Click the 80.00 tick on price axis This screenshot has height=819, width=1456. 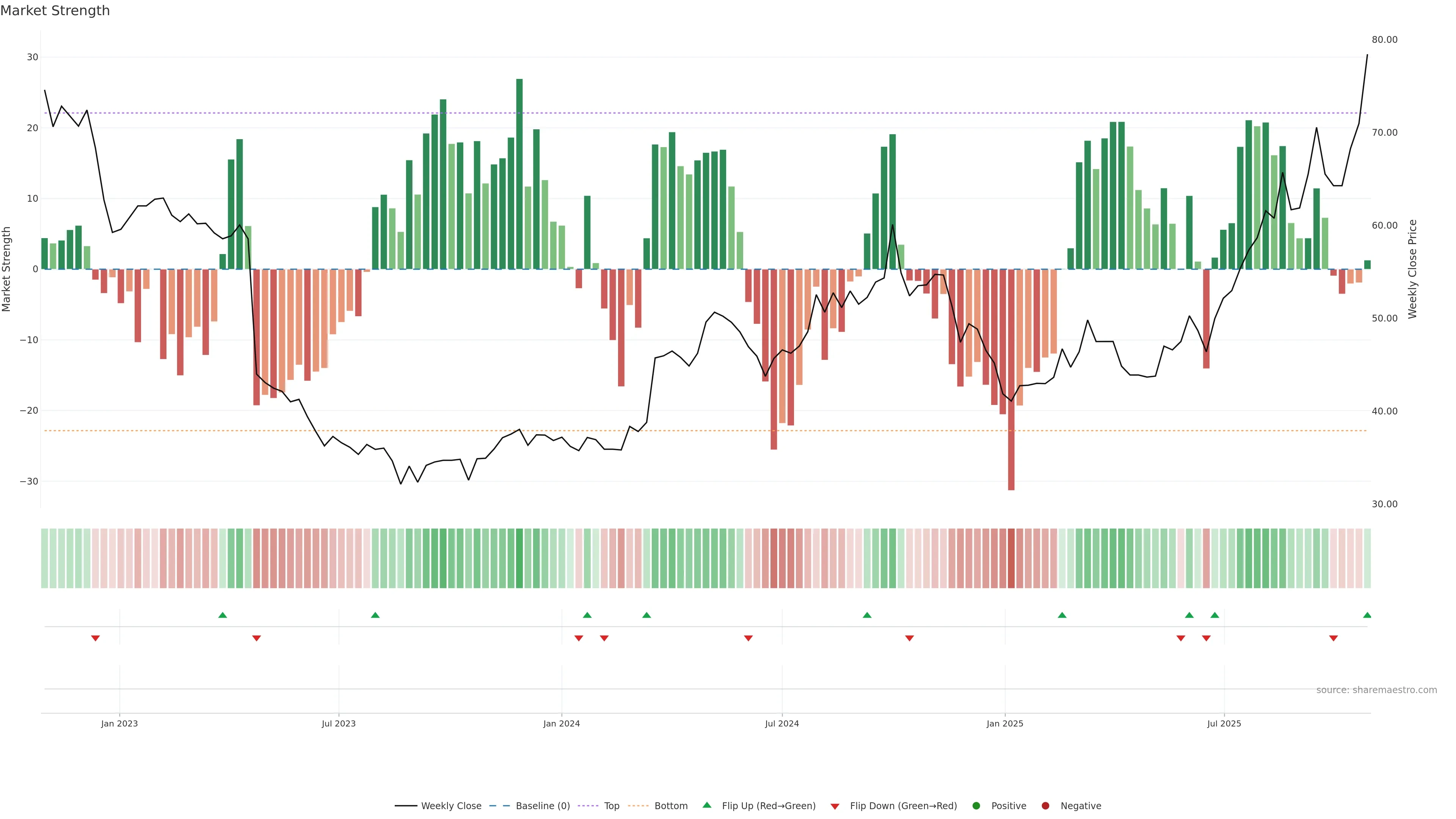tap(1384, 39)
